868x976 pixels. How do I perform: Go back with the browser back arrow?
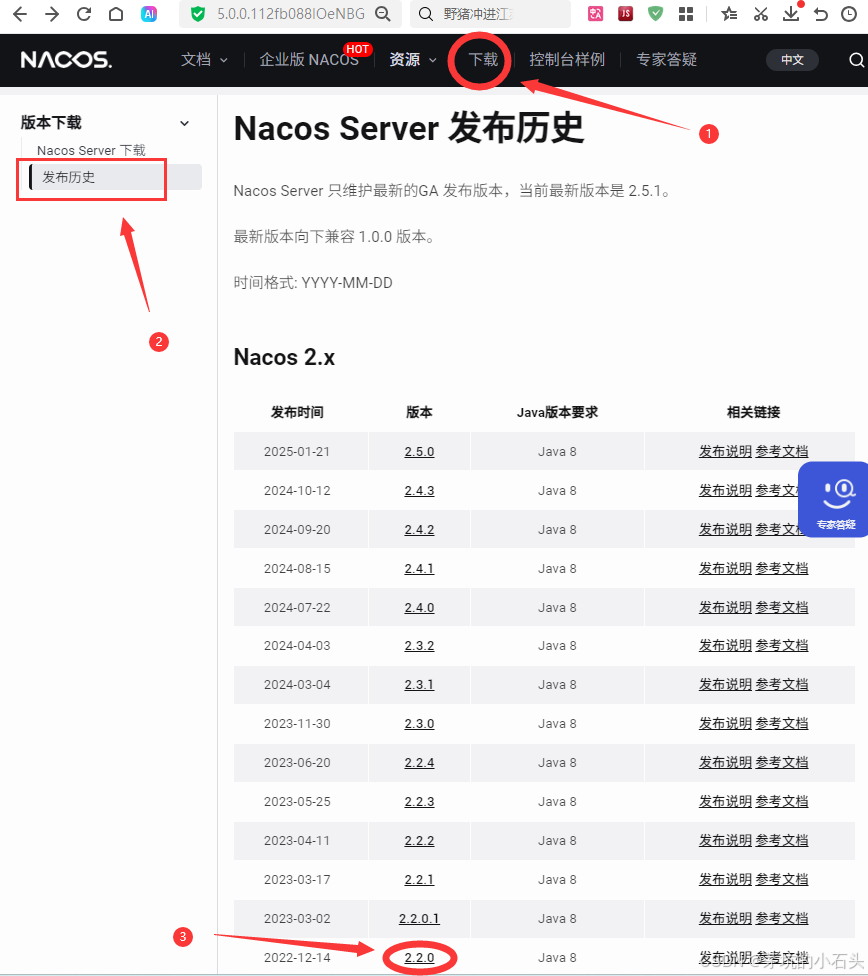coord(20,14)
